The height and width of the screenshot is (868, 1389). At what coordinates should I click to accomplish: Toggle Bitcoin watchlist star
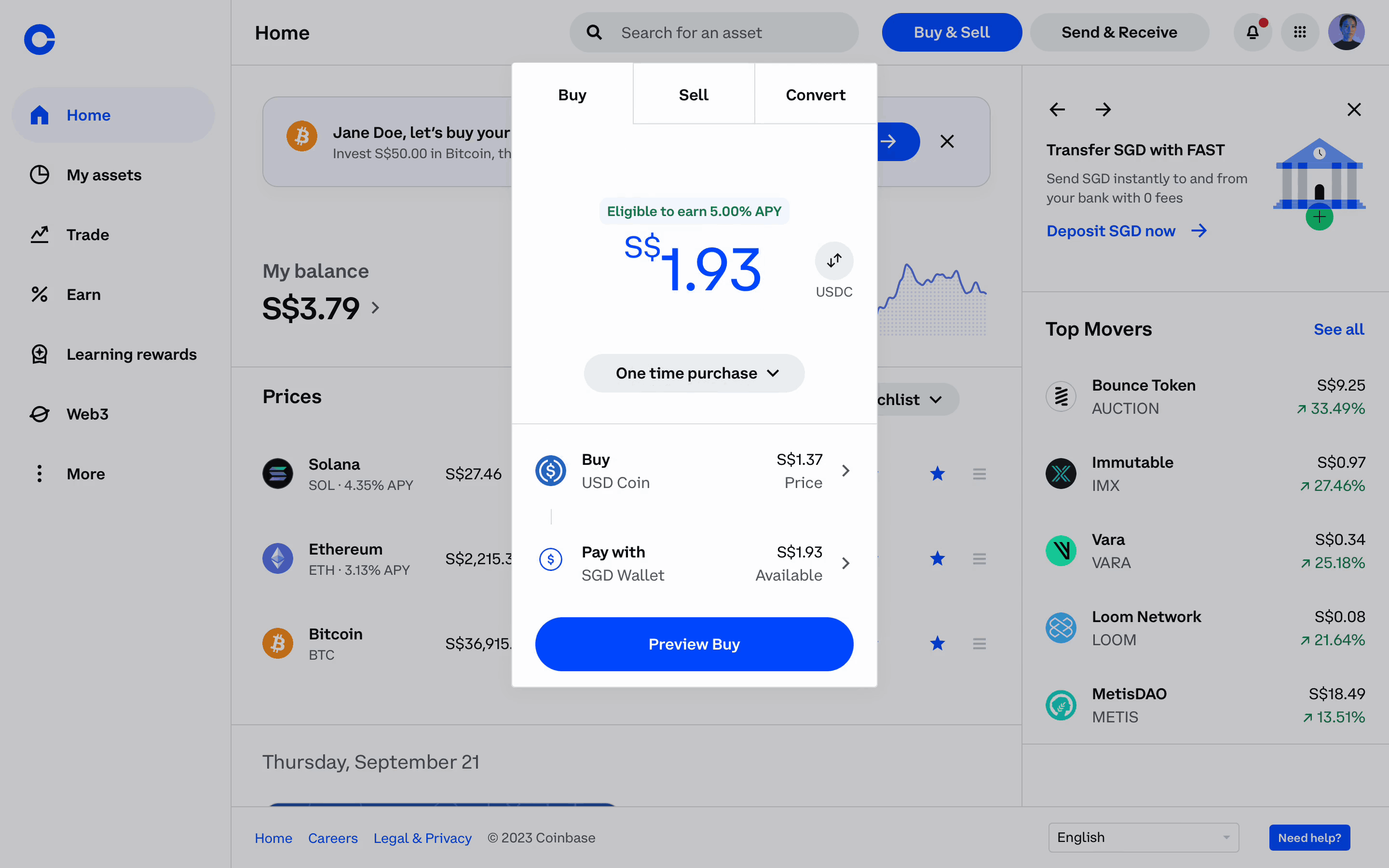pyautogui.click(x=937, y=644)
